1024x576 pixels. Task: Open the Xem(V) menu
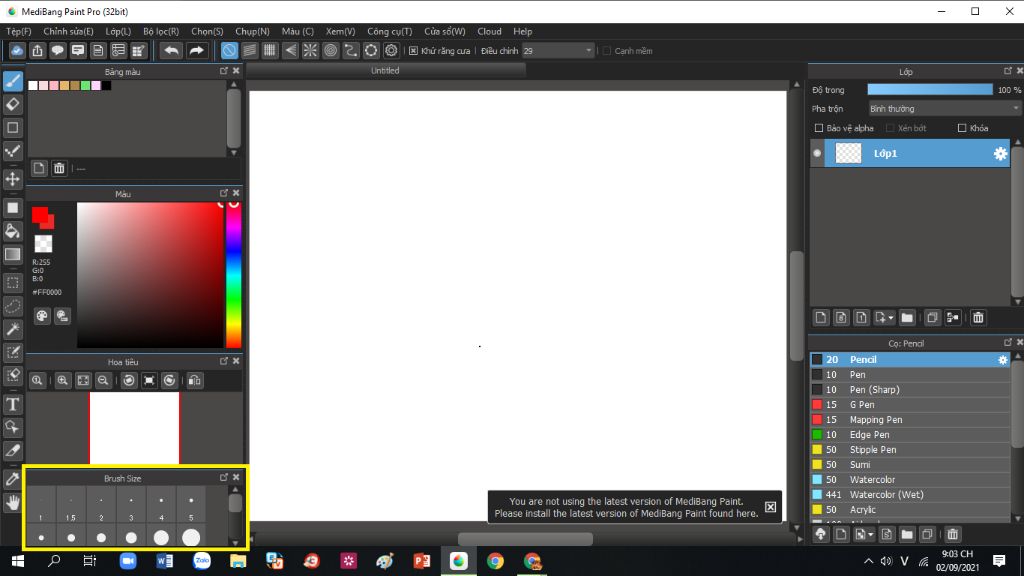[x=340, y=31]
